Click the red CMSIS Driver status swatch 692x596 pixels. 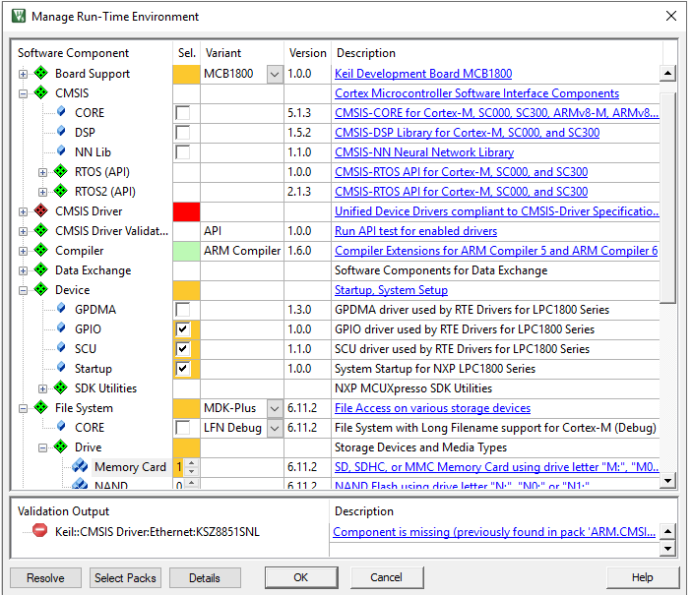(186, 211)
